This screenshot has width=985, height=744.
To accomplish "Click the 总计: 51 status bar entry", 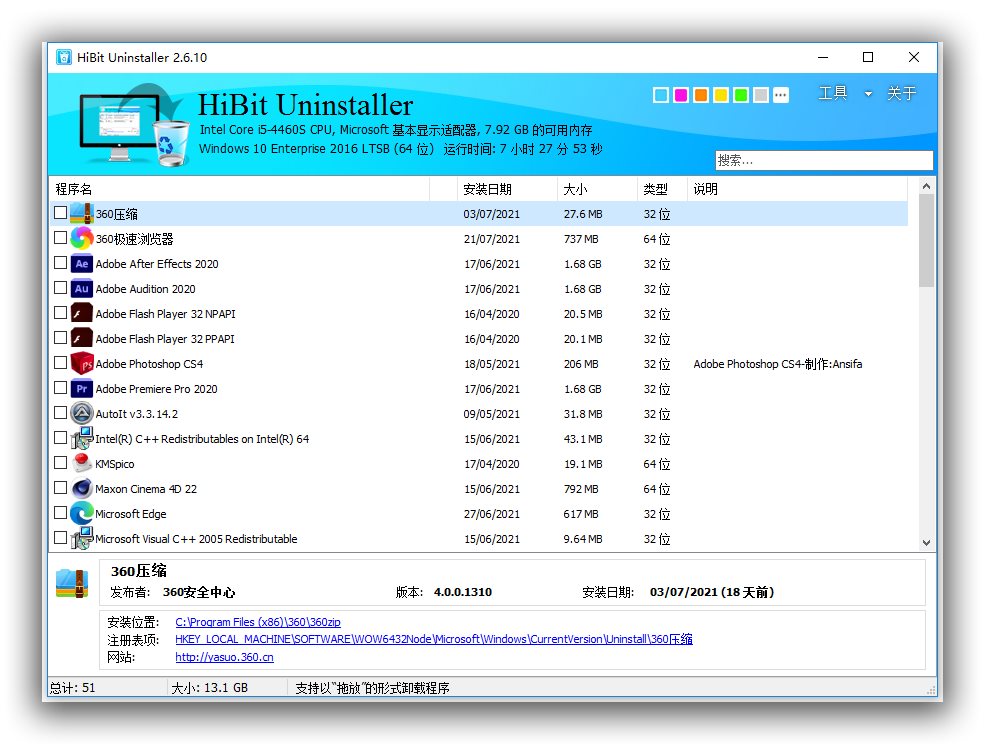I will (73, 687).
